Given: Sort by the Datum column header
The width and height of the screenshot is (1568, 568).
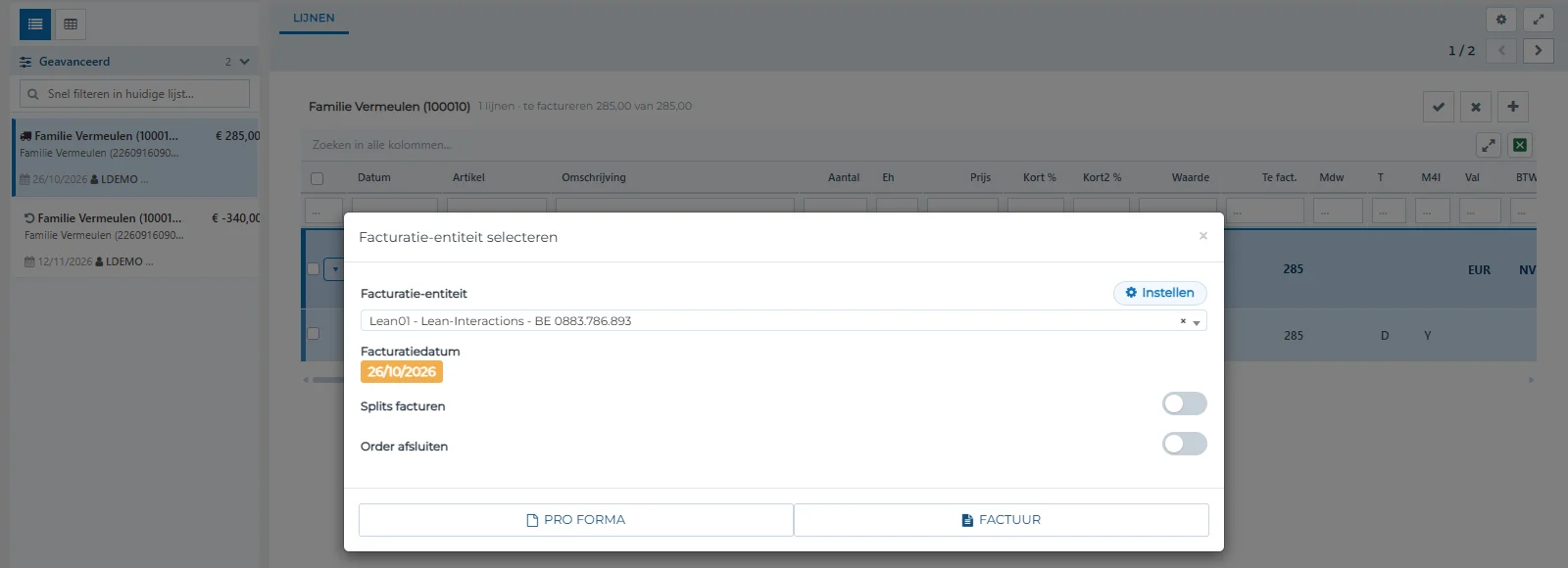Looking at the screenshot, I should 374,177.
